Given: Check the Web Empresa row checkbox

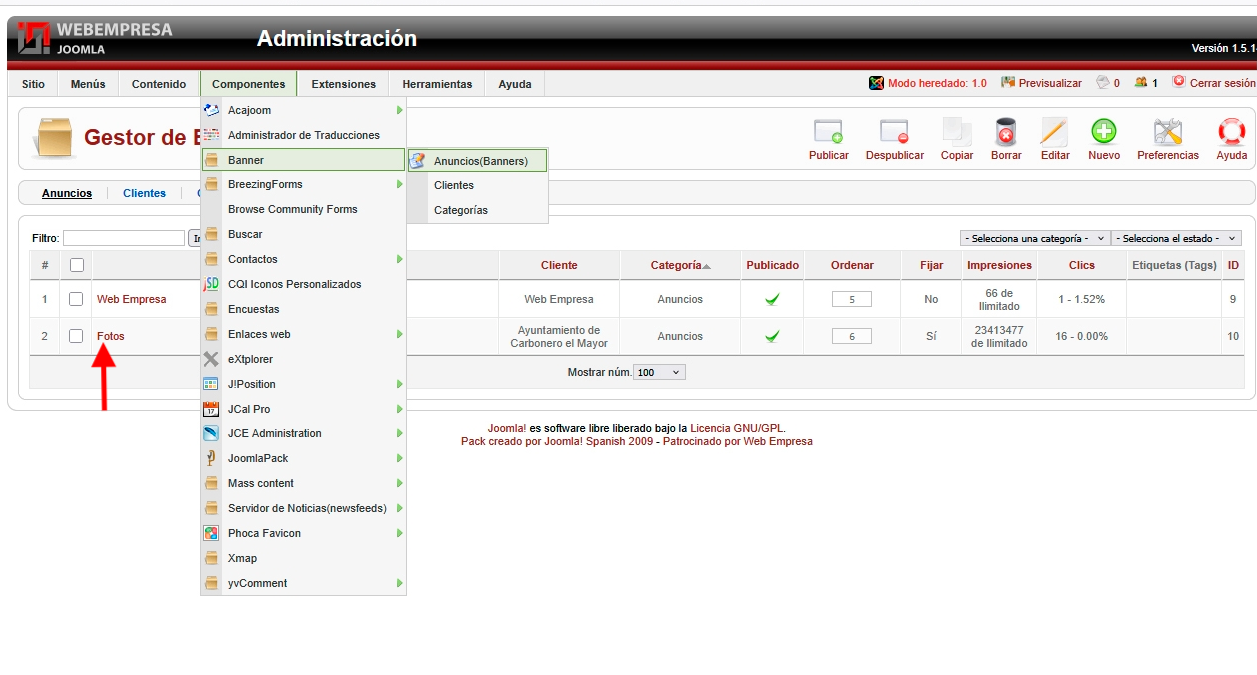Looking at the screenshot, I should 76,299.
